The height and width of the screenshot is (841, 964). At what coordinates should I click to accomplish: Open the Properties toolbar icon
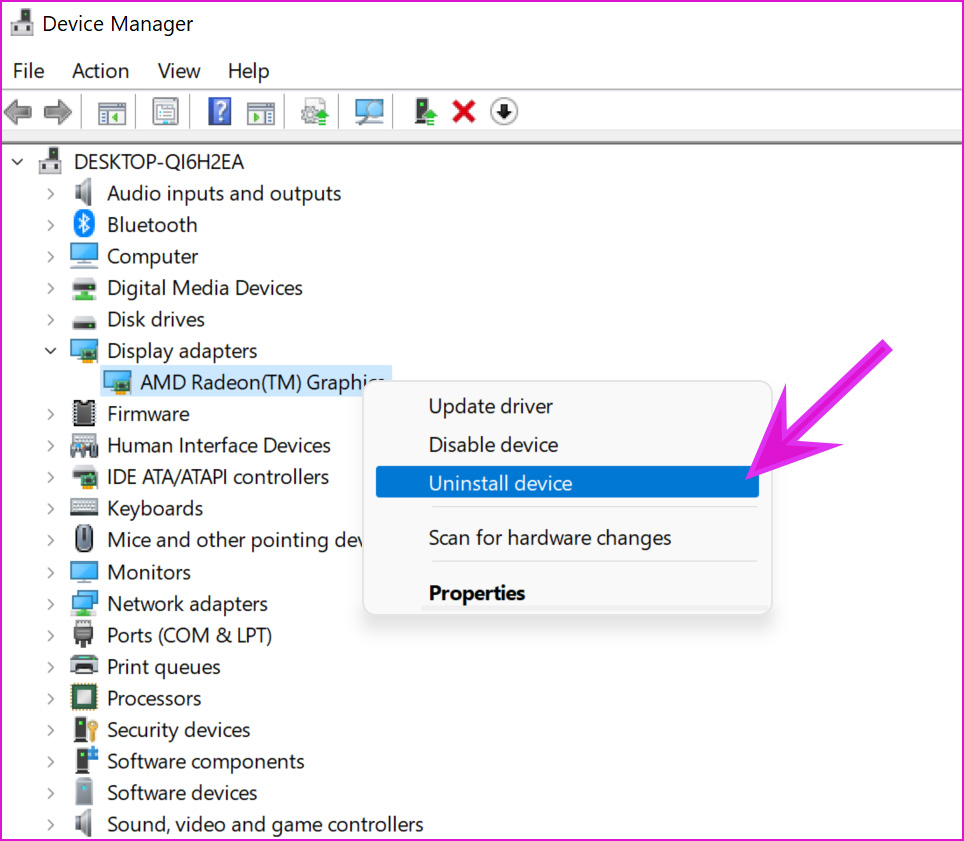click(x=165, y=112)
